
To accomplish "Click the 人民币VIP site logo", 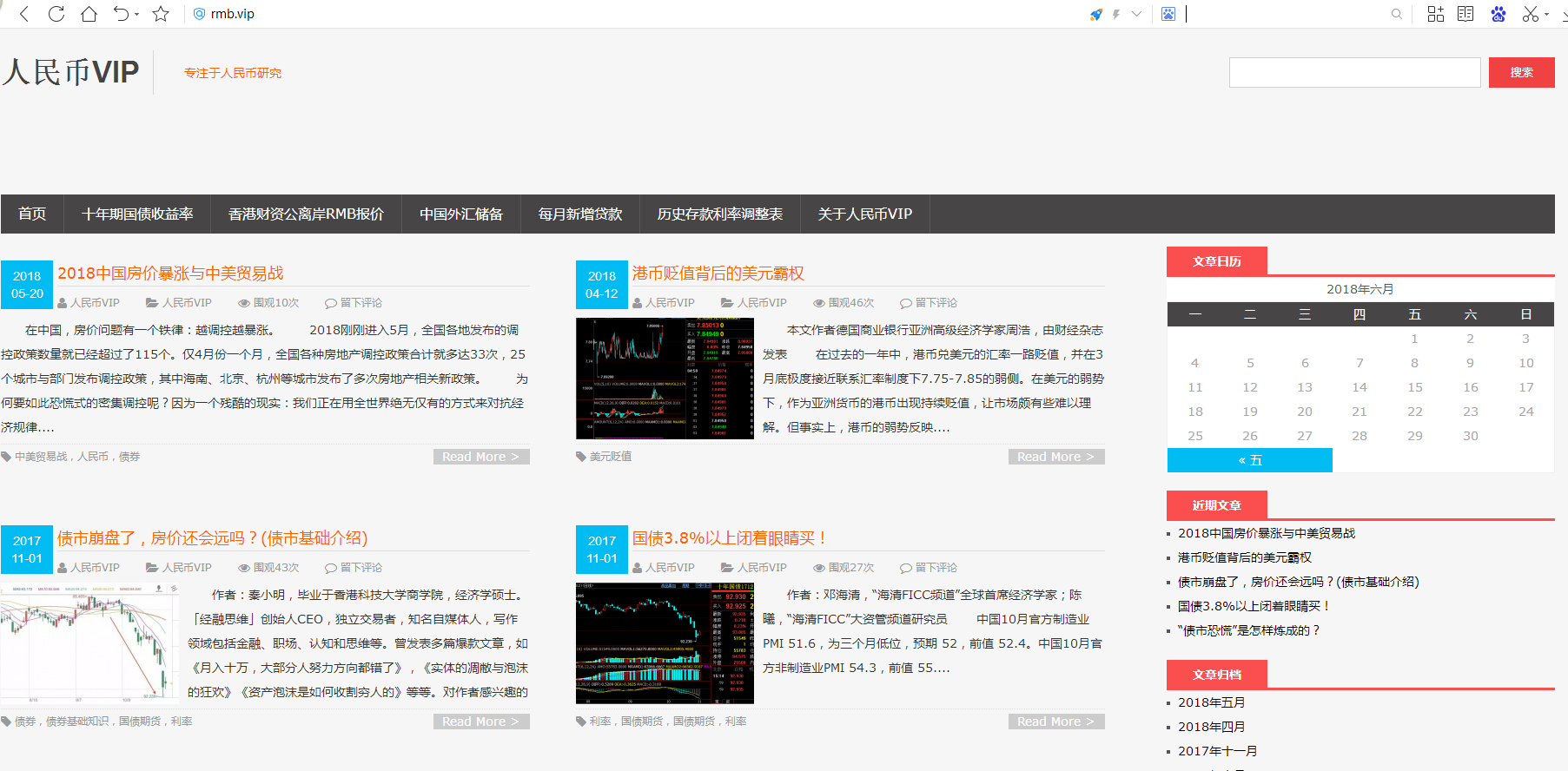I will coord(71,72).
